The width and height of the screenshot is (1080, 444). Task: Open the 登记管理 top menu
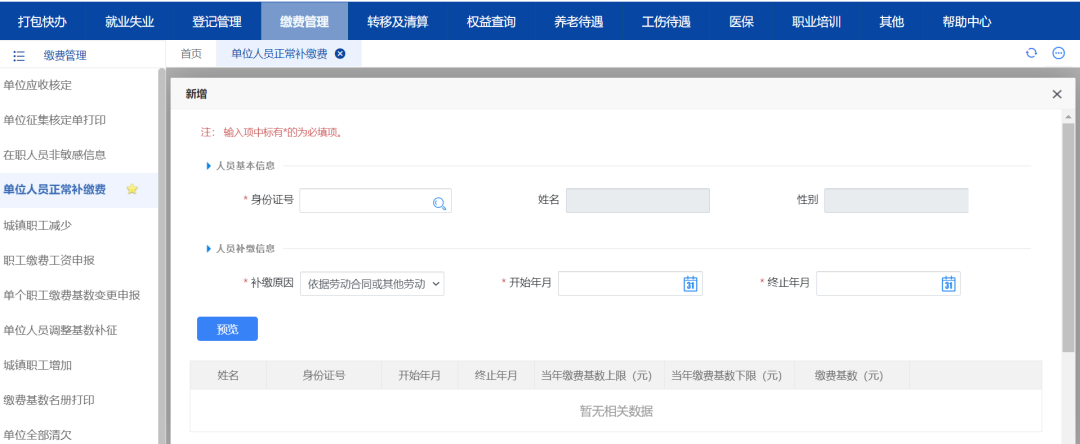pos(217,21)
